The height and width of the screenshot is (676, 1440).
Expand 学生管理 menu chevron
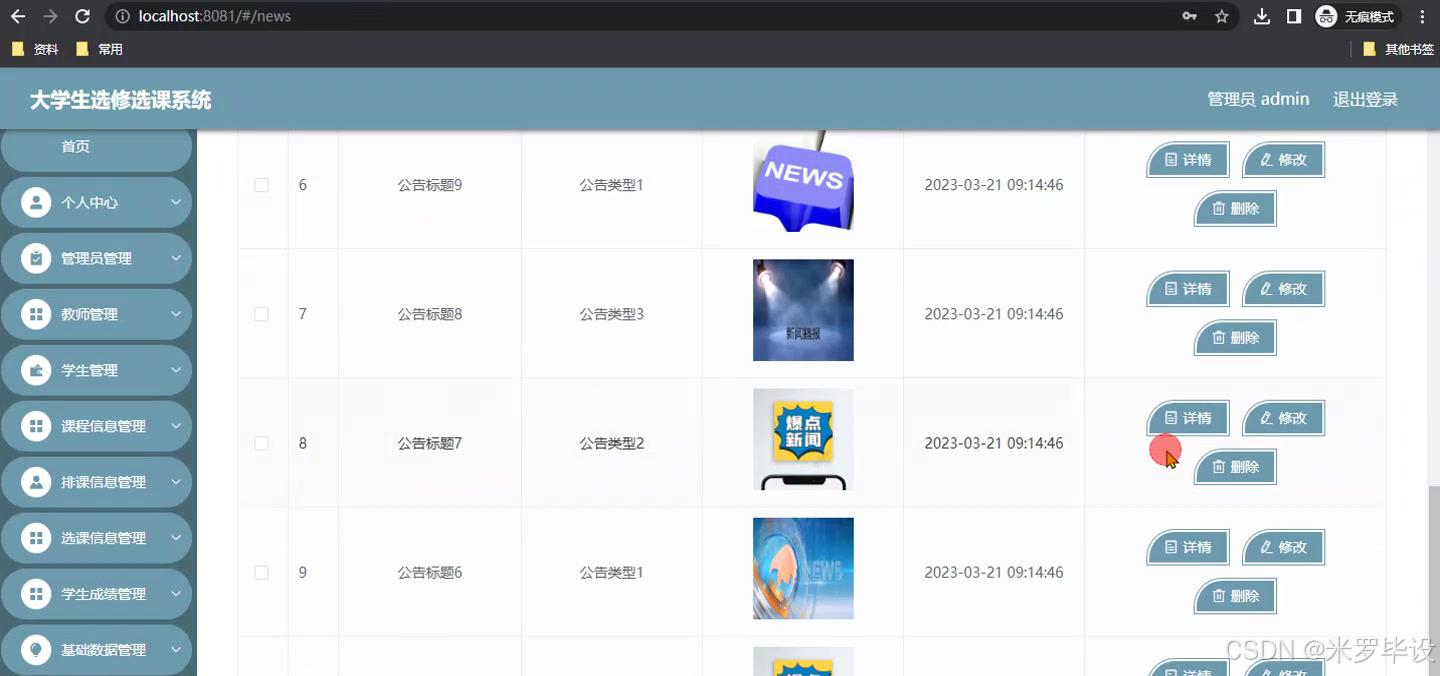tap(175, 370)
